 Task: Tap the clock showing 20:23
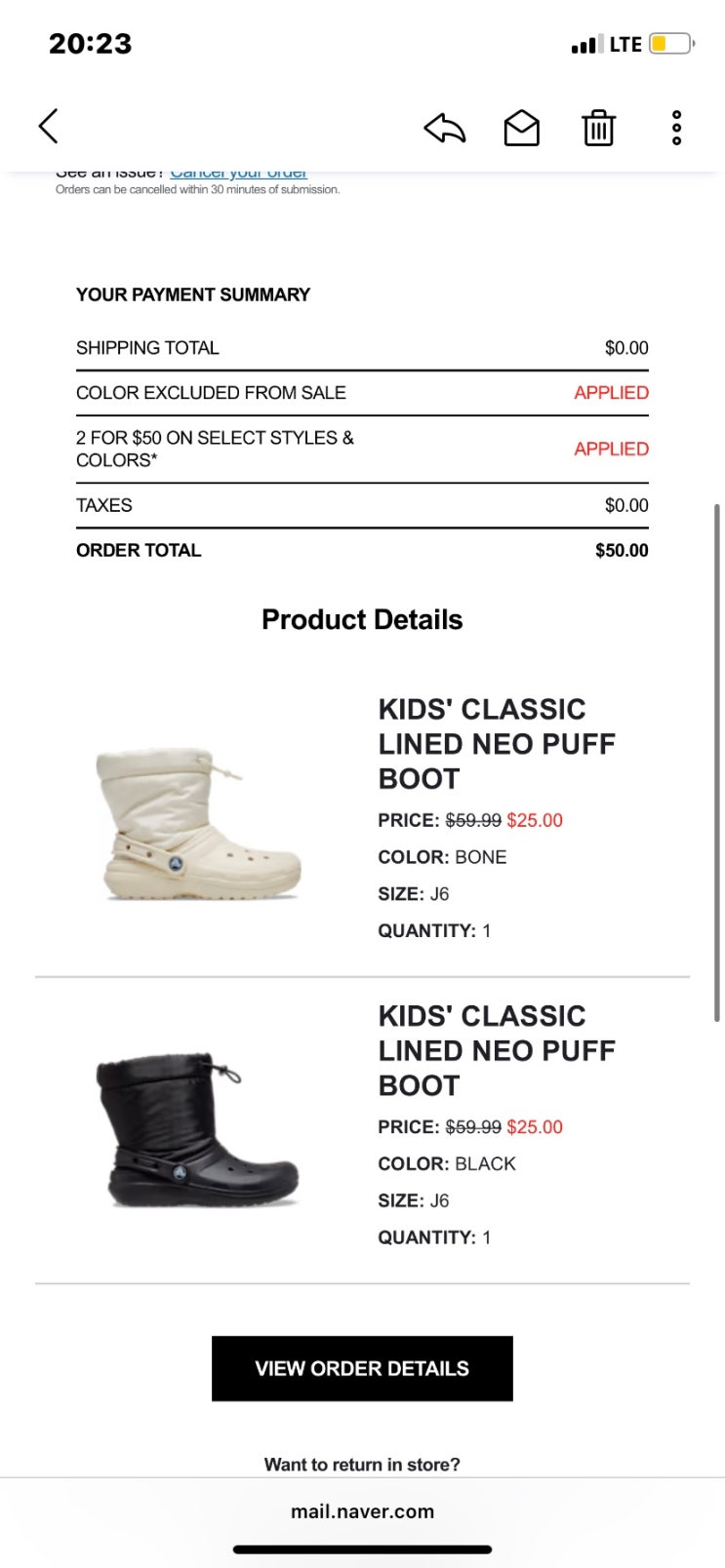[90, 44]
